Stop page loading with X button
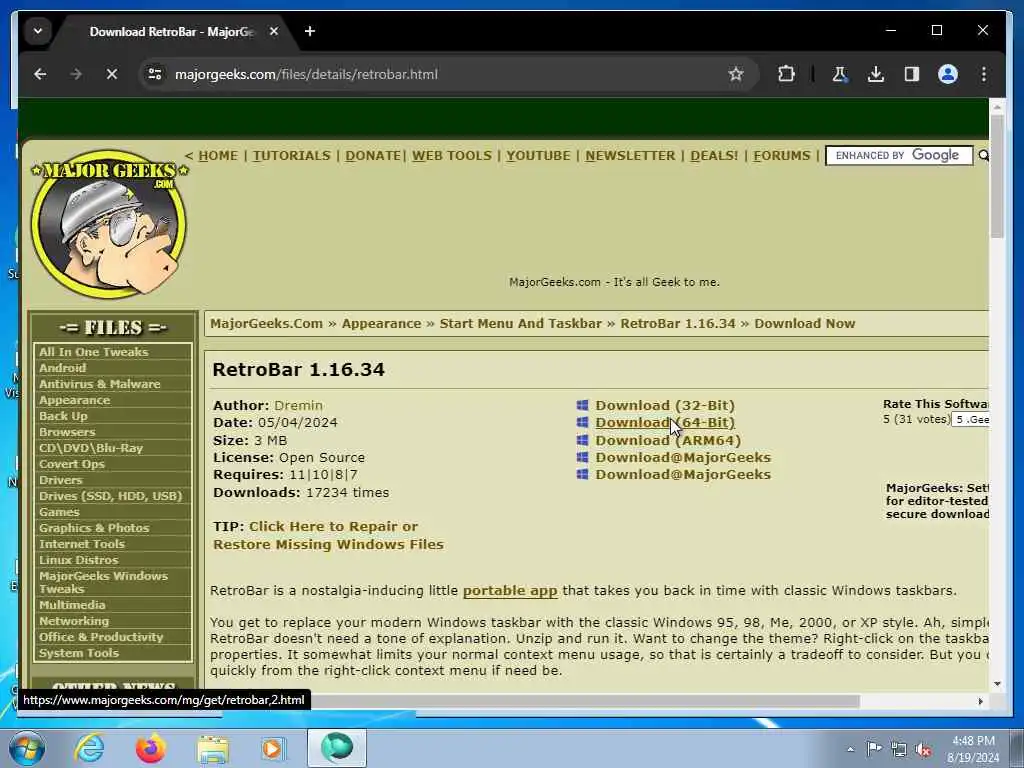The image size is (1024, 768). coord(112,74)
